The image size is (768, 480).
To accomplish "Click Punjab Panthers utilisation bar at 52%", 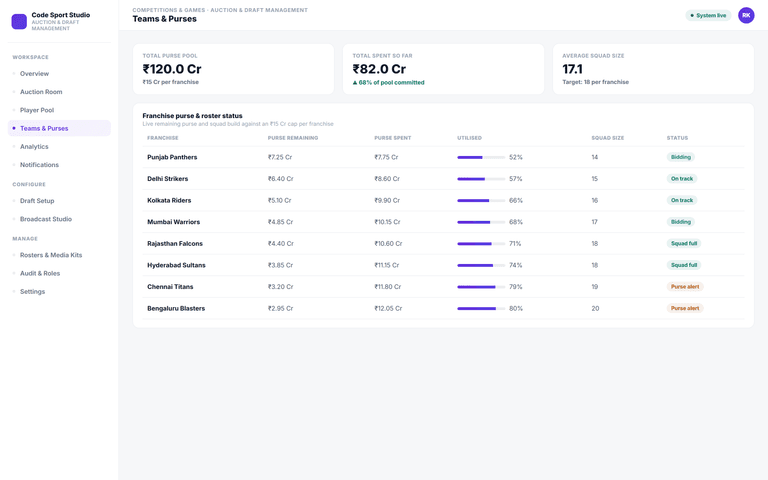I will coord(481,157).
